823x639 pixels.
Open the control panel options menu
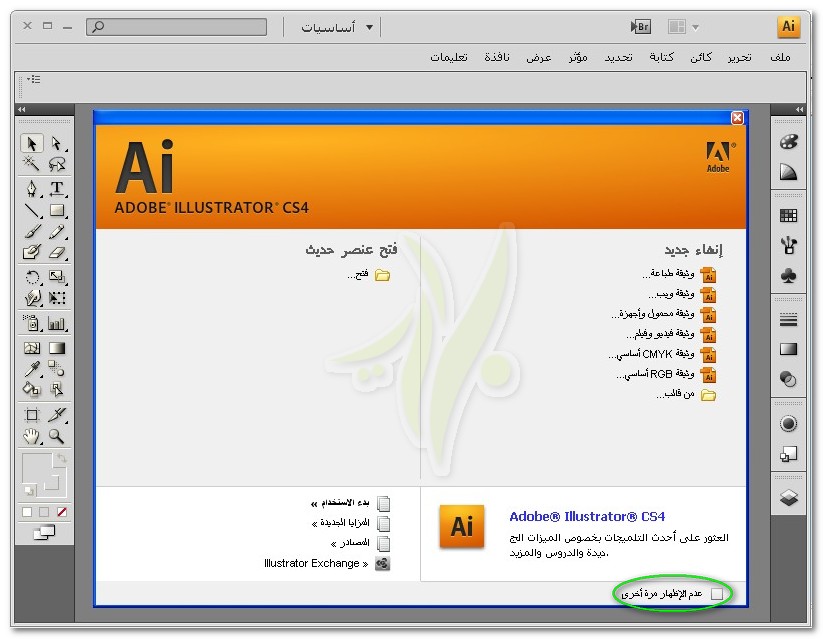(x=34, y=79)
